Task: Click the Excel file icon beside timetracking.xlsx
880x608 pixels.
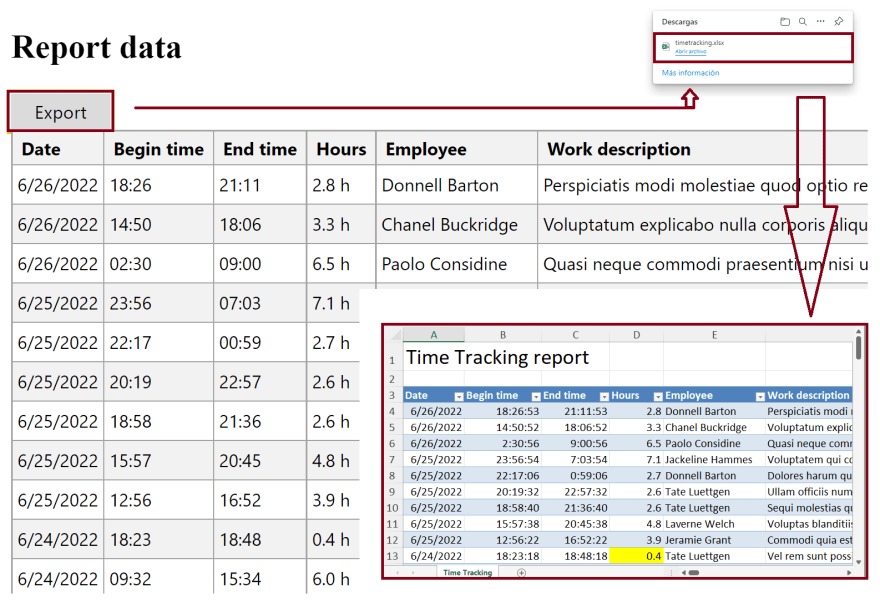Action: point(665,46)
